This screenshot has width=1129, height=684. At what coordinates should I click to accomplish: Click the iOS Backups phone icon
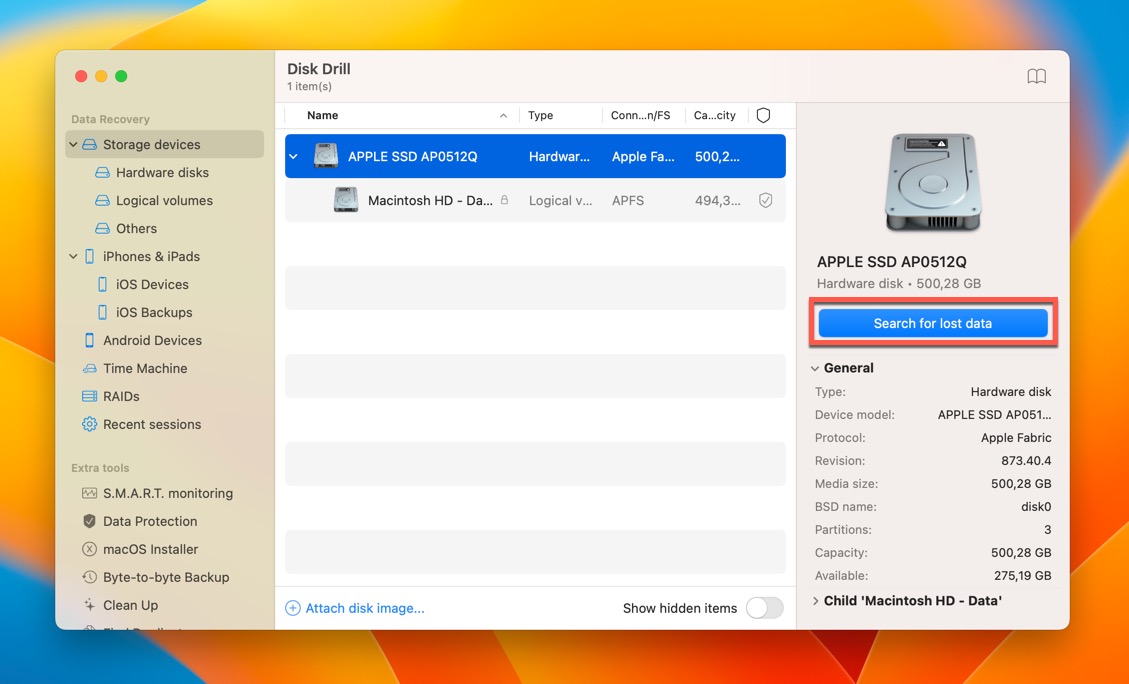pos(102,312)
